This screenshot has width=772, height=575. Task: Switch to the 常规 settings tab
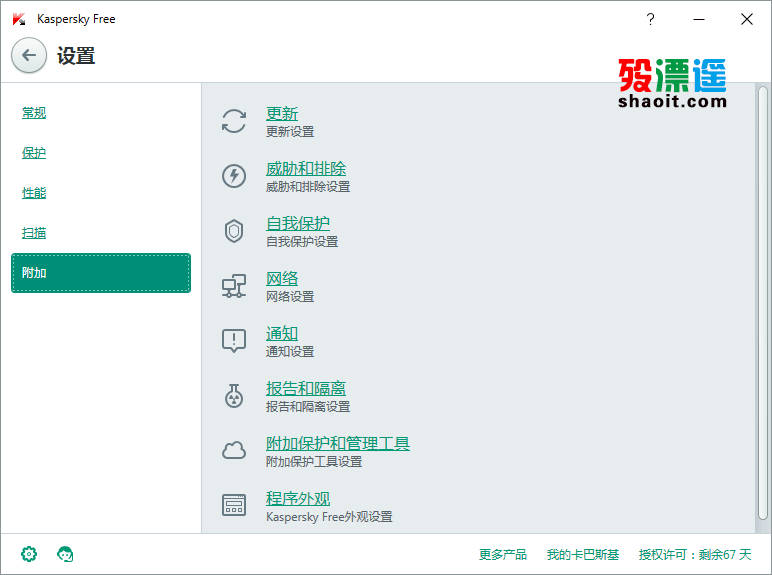tap(34, 113)
